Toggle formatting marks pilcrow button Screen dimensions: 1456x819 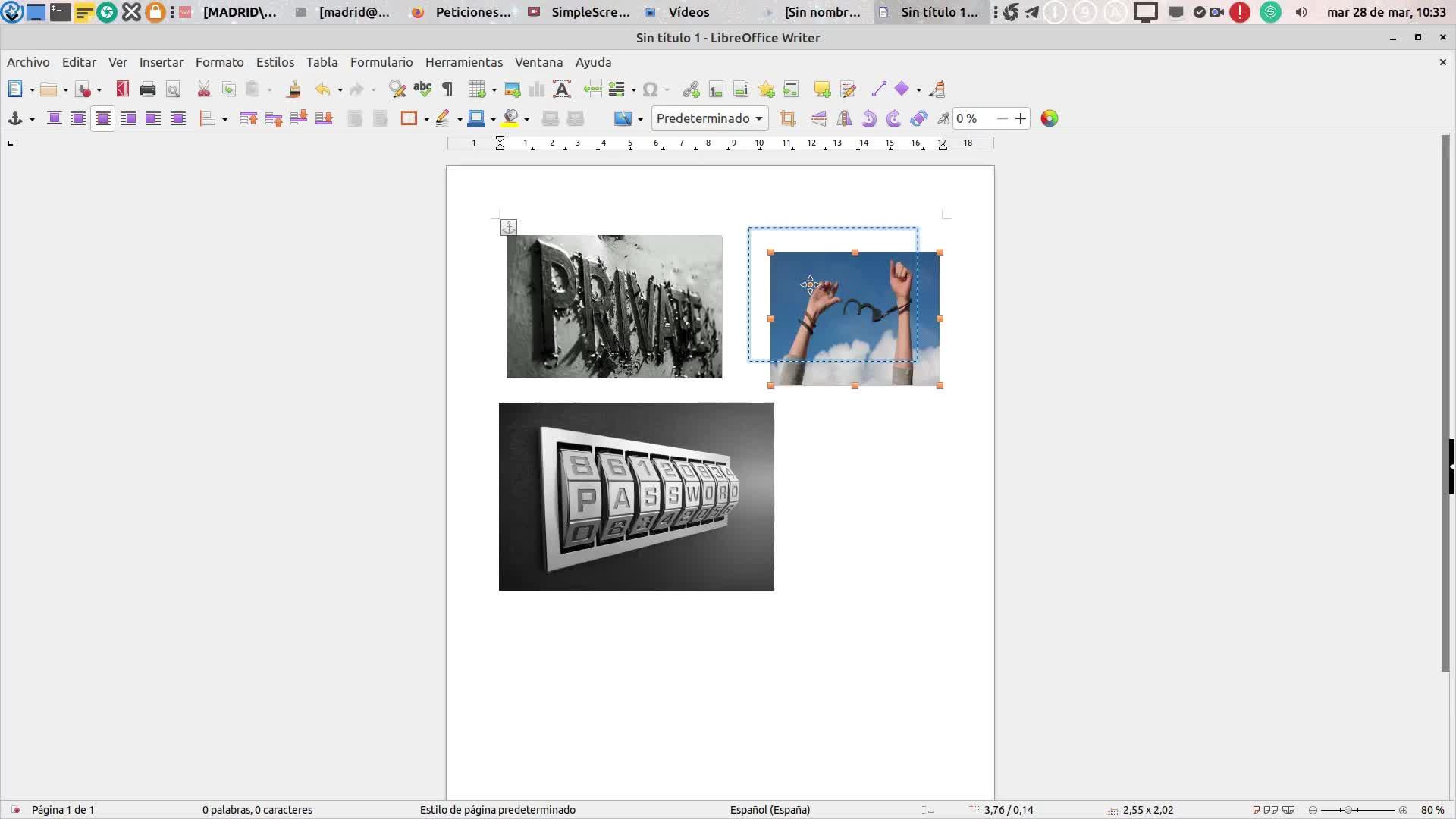click(447, 89)
